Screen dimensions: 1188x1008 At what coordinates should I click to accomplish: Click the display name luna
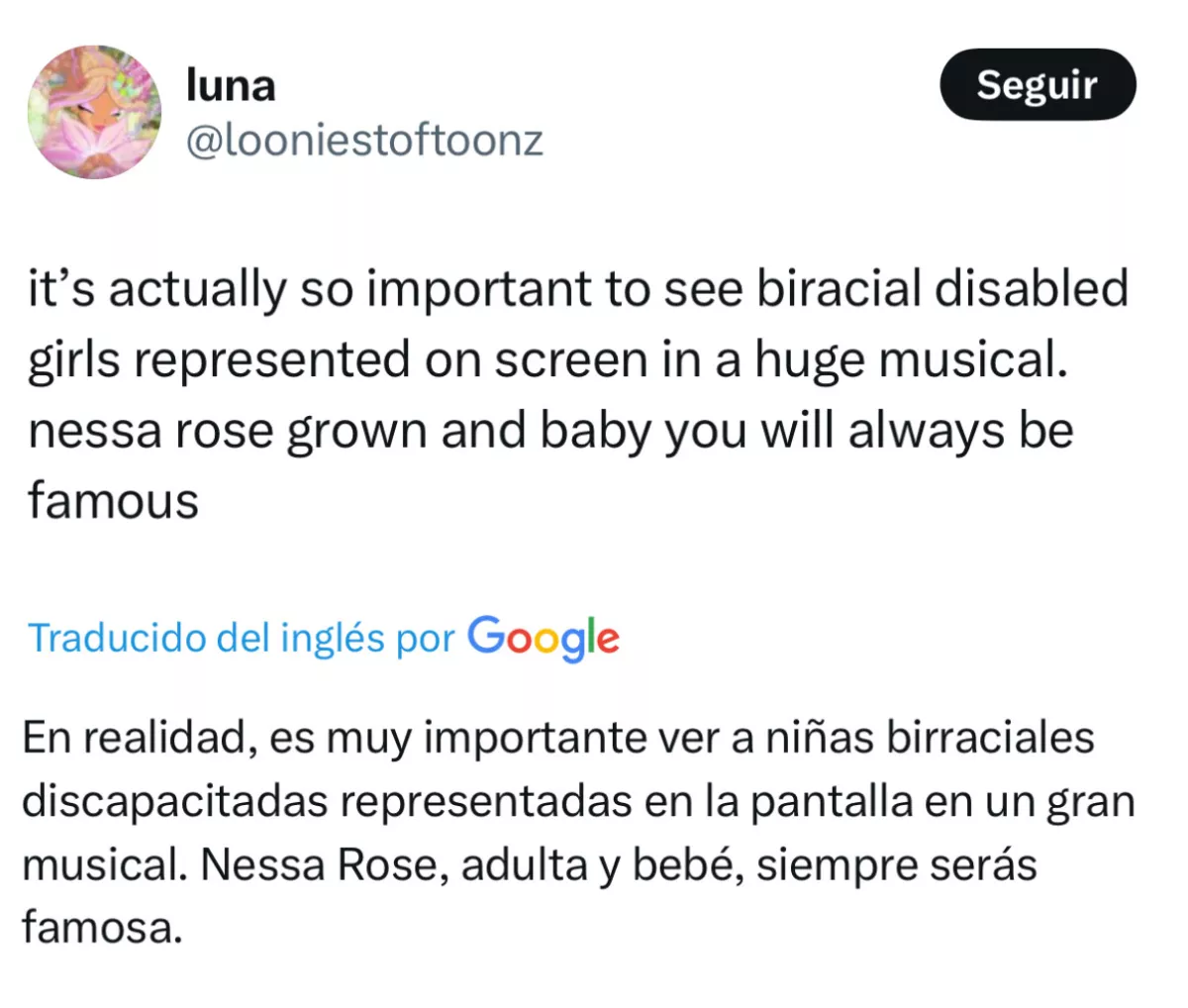230,85
